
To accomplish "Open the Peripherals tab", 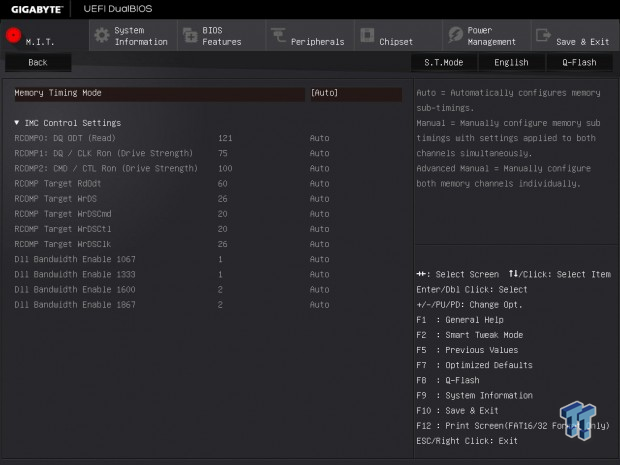I will pyautogui.click(x=310, y=36).
